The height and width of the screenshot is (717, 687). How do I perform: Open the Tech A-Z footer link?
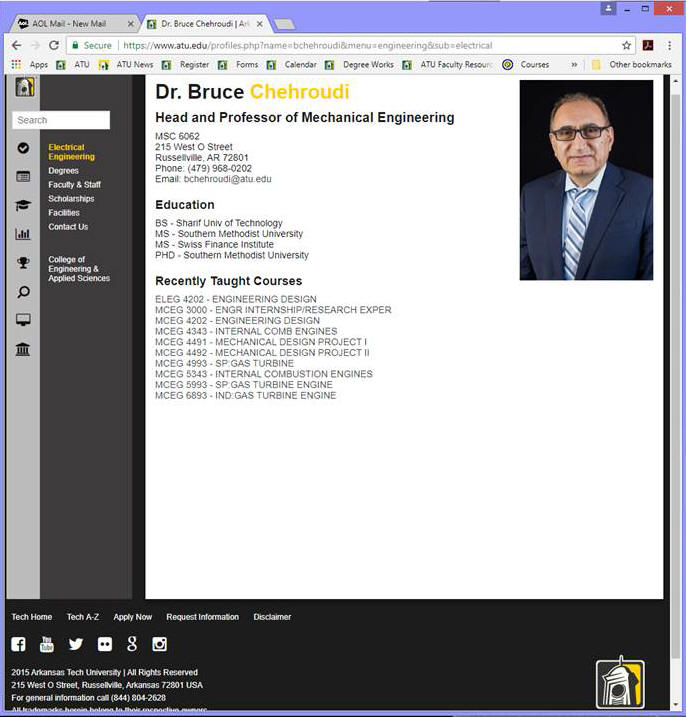pyautogui.click(x=83, y=617)
